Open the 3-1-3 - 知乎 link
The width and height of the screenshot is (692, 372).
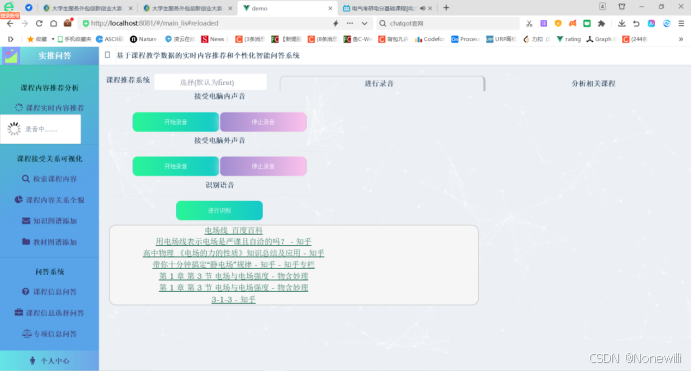coord(233,299)
